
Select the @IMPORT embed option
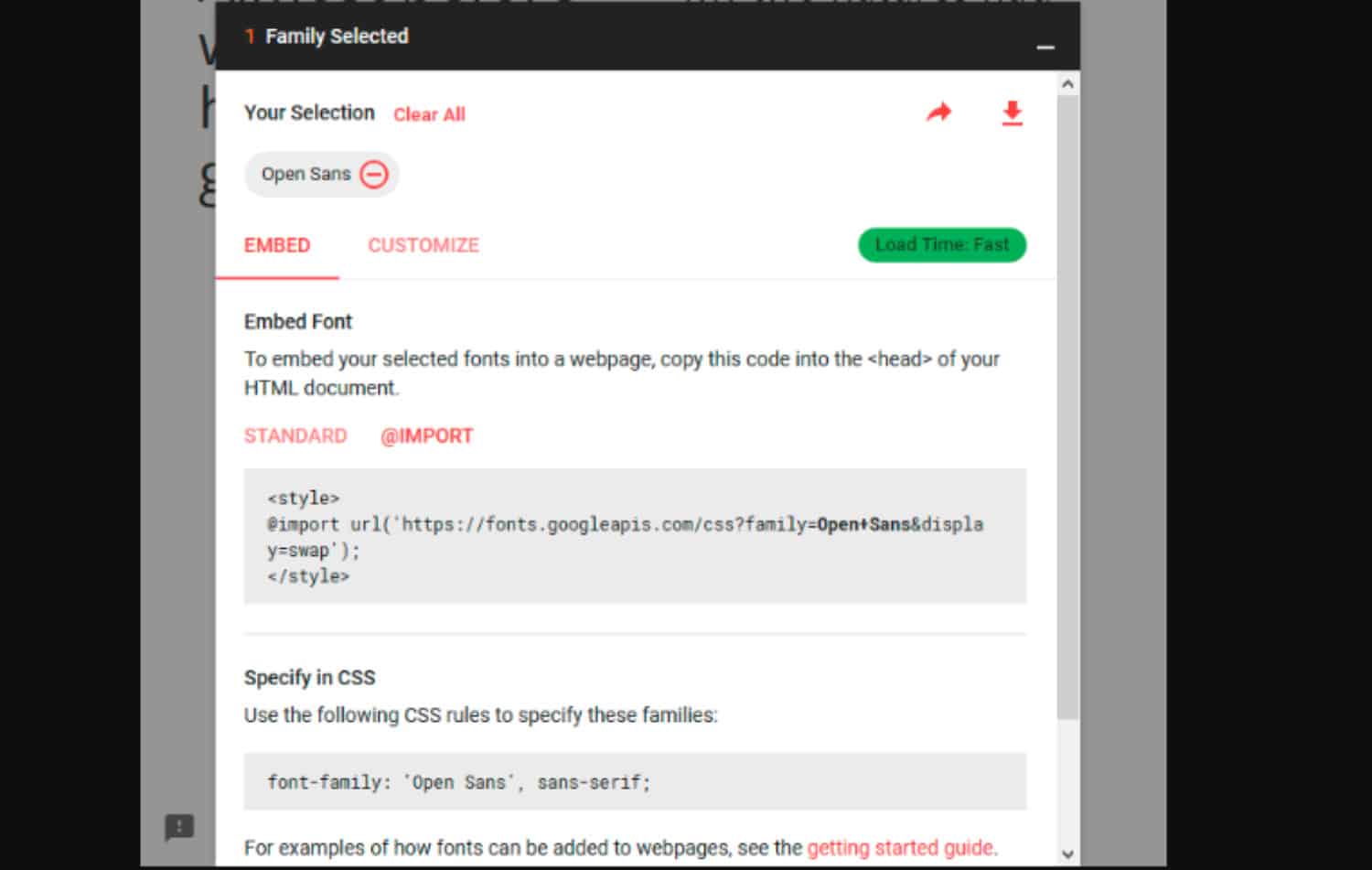point(426,435)
